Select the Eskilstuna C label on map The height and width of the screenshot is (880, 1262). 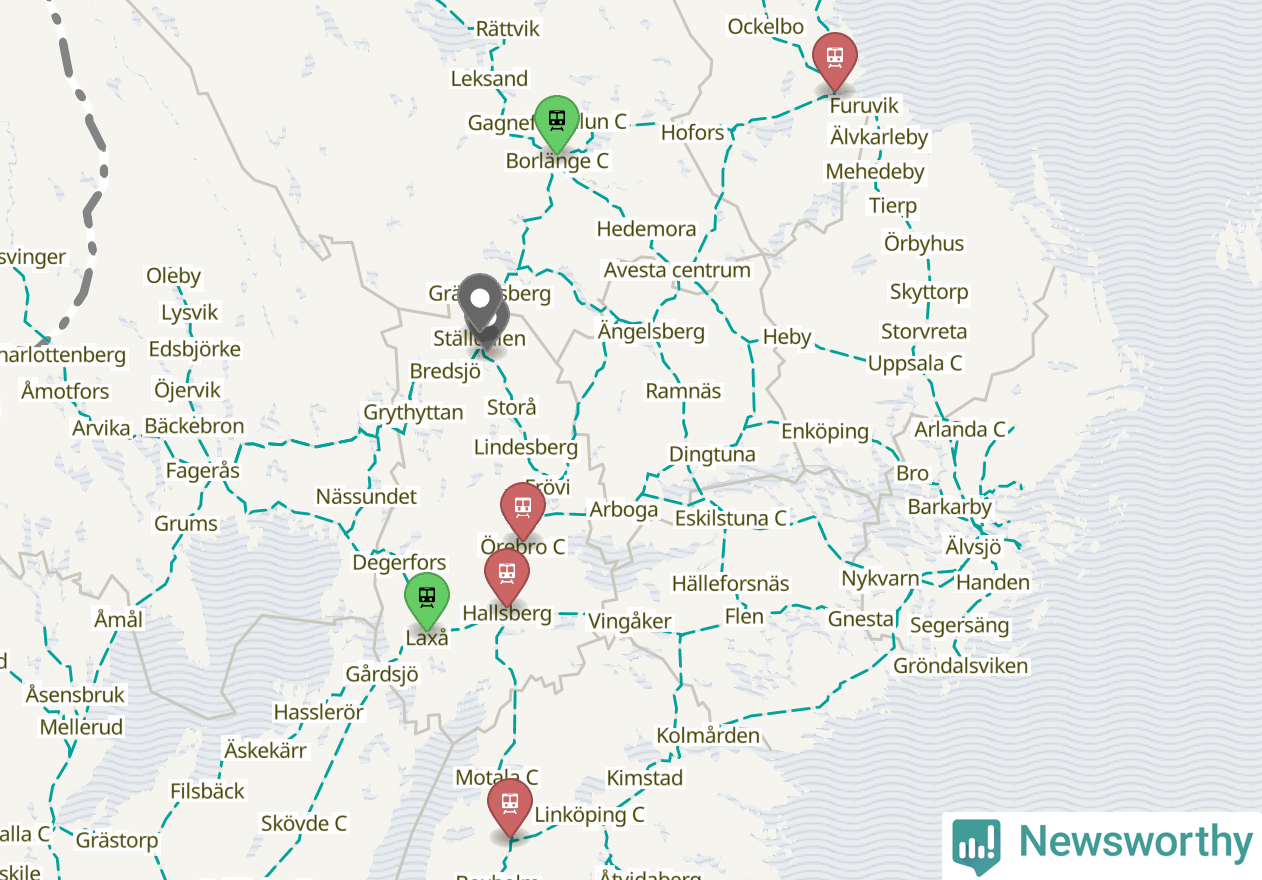pos(731,519)
